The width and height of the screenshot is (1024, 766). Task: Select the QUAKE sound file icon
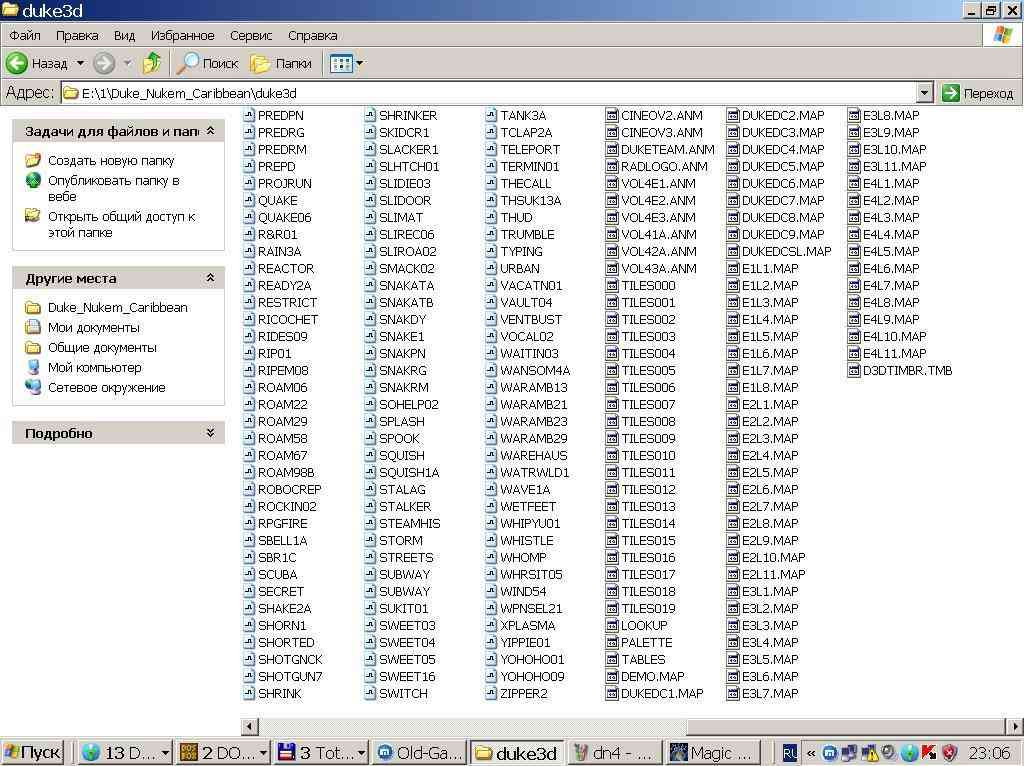click(249, 200)
